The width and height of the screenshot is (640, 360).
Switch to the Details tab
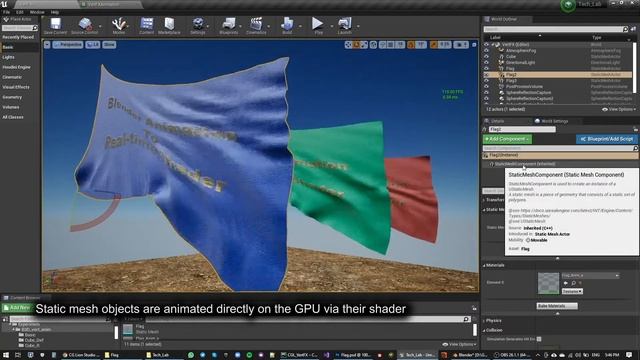click(x=494, y=121)
